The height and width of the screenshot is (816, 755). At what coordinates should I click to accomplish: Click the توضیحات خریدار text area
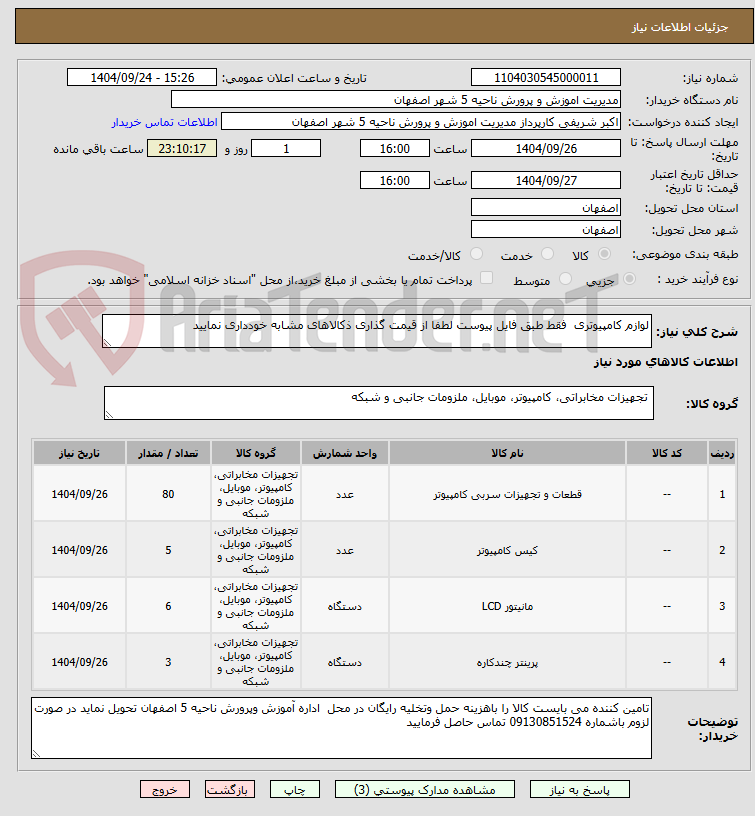(341, 728)
